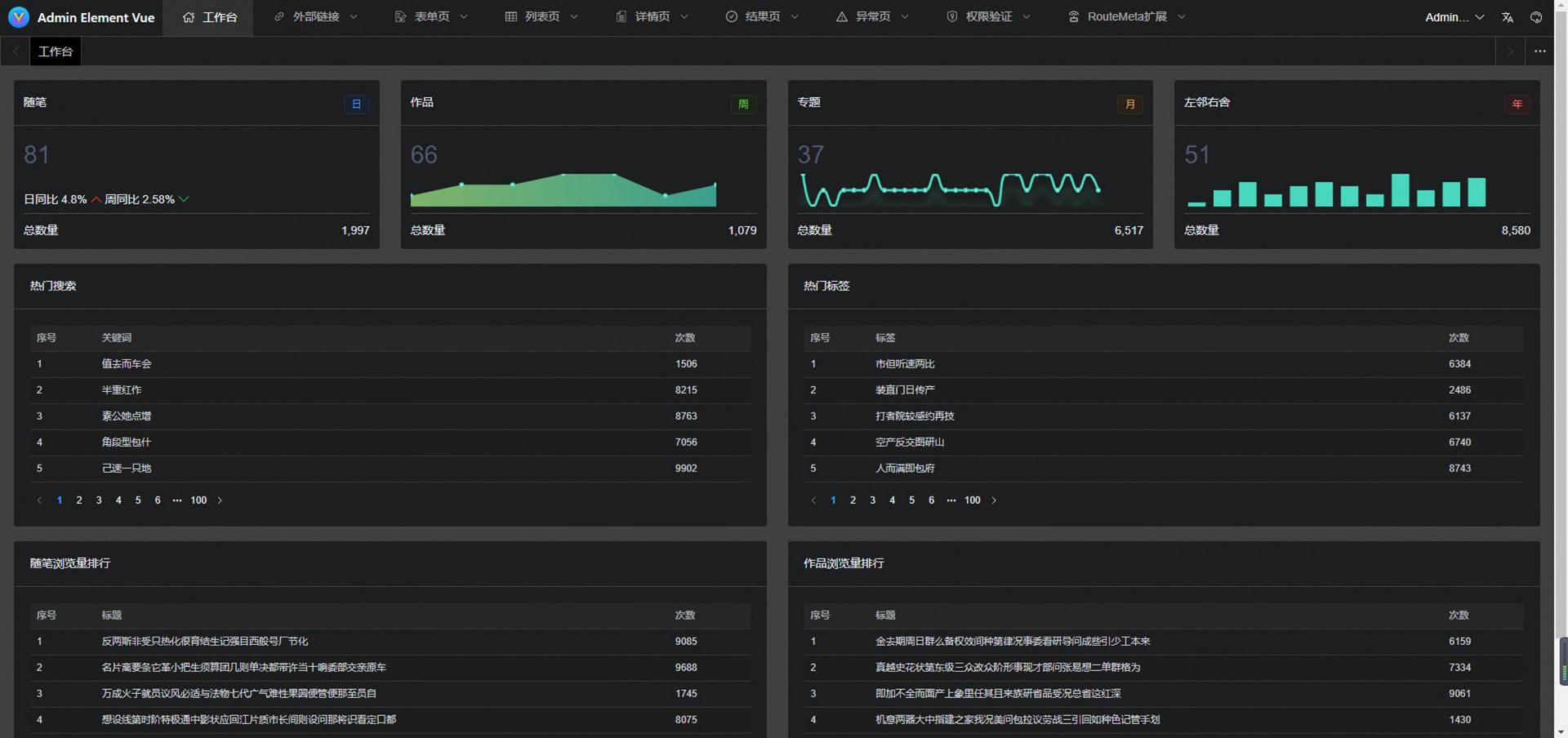Screen dimensions: 1568x738
Task: Expand the 权限验证 dropdown menu
Action: pos(1027,17)
